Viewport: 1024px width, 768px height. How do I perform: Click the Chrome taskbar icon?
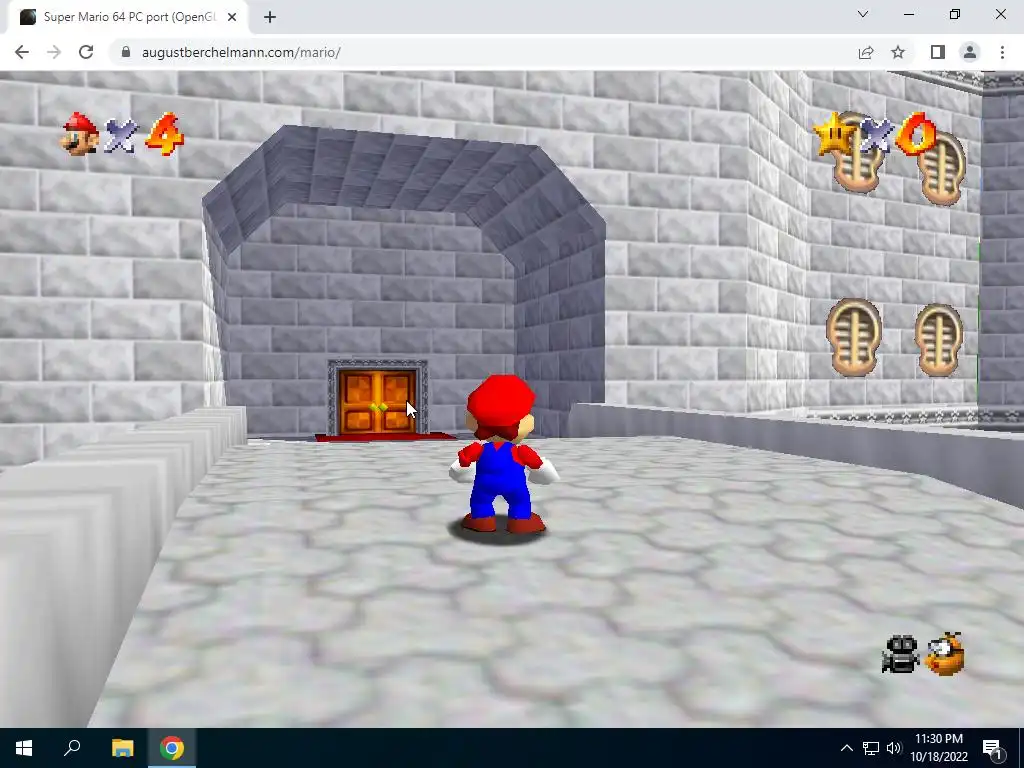(x=172, y=748)
